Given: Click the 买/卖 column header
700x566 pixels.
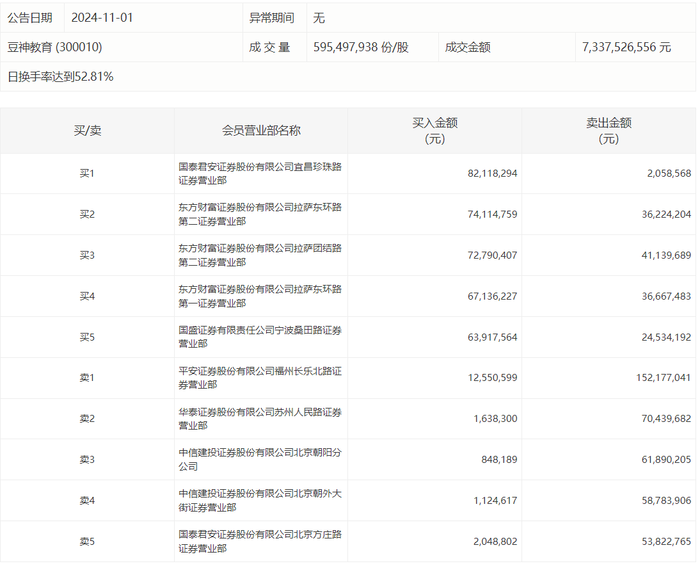Looking at the screenshot, I should (88, 131).
